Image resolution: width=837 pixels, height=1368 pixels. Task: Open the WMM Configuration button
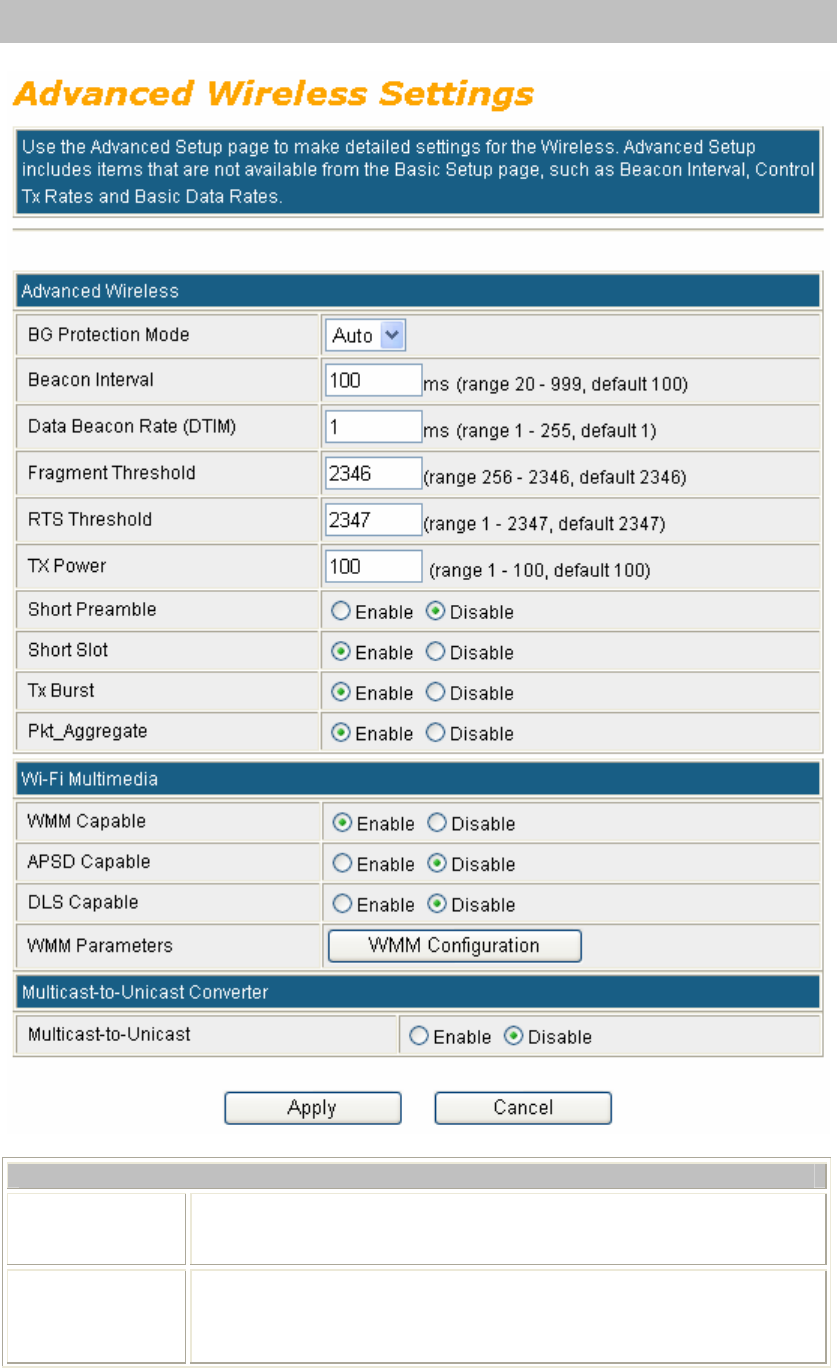click(454, 946)
